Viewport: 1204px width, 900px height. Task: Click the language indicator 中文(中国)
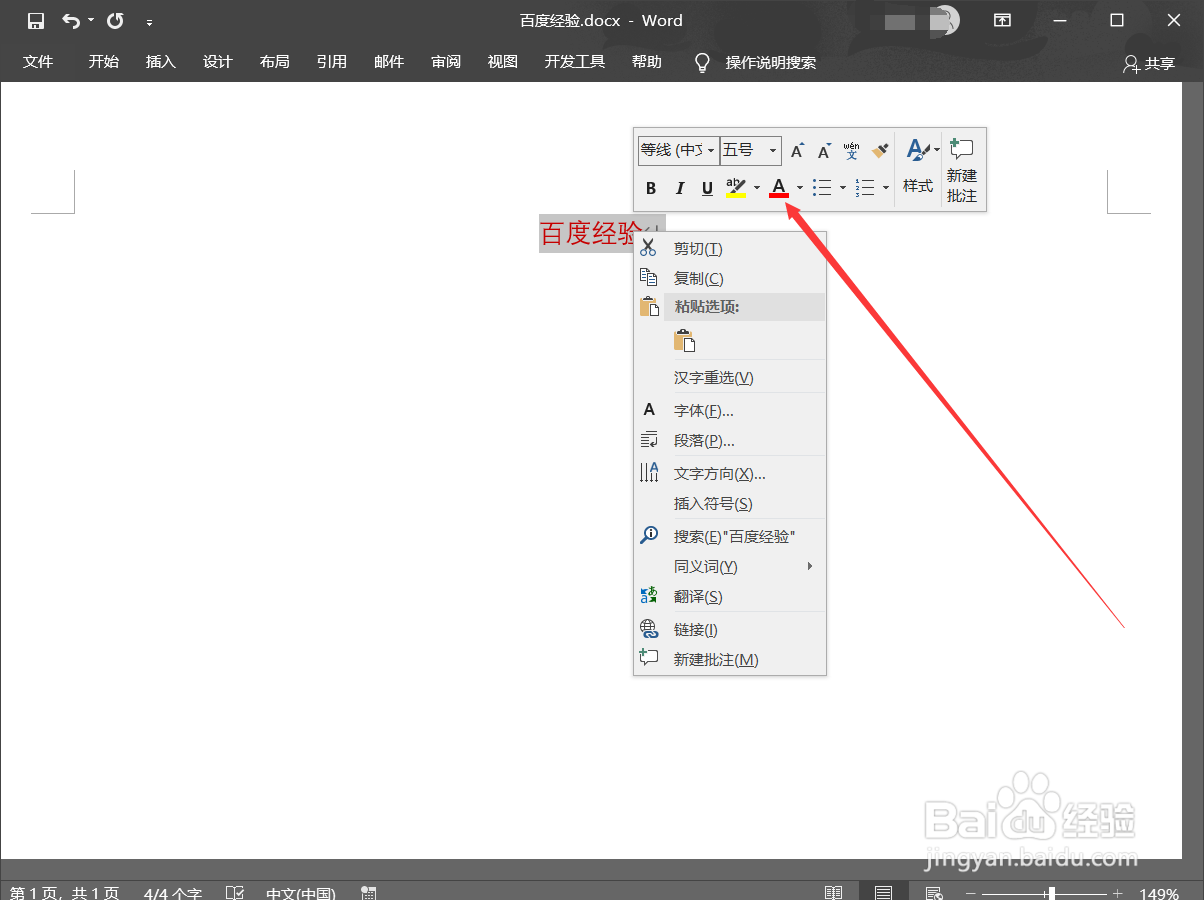301,892
